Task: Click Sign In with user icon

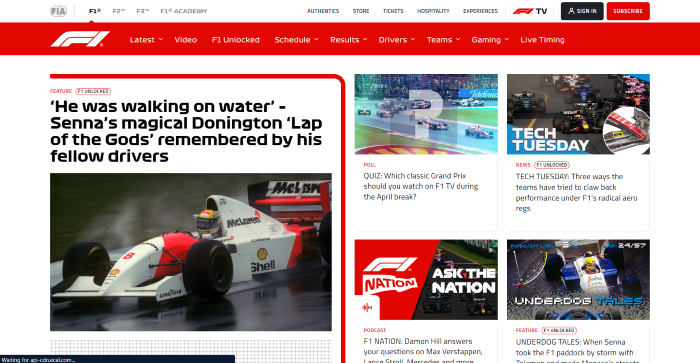Action: point(582,11)
